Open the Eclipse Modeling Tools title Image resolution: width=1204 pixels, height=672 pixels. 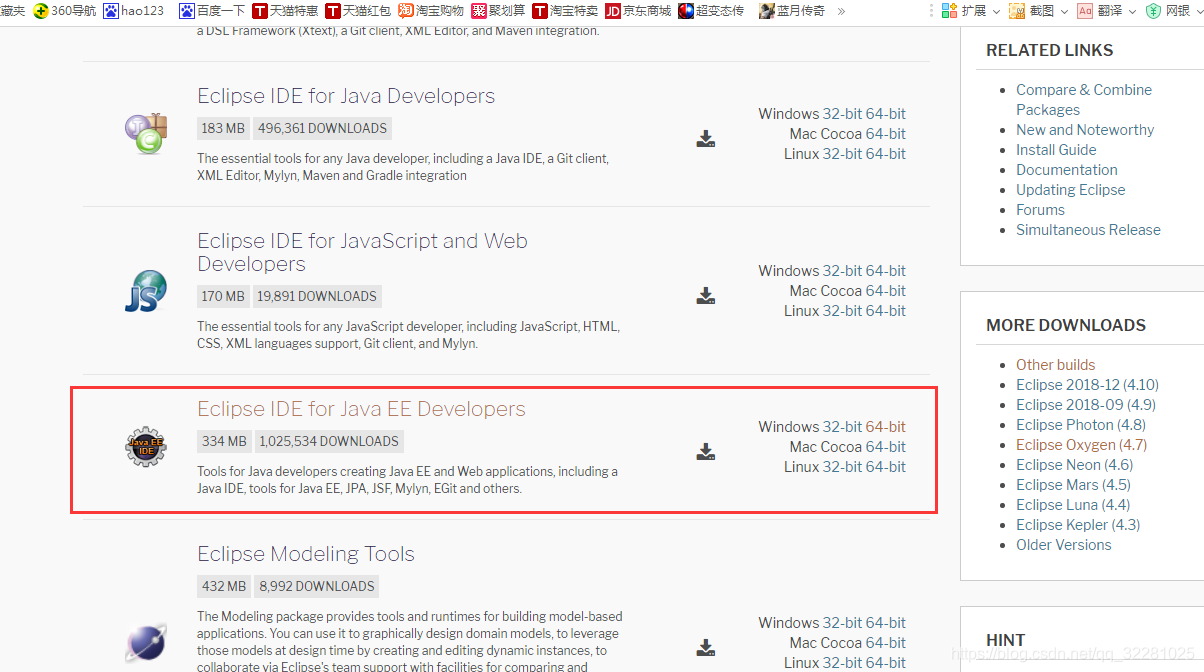point(306,554)
